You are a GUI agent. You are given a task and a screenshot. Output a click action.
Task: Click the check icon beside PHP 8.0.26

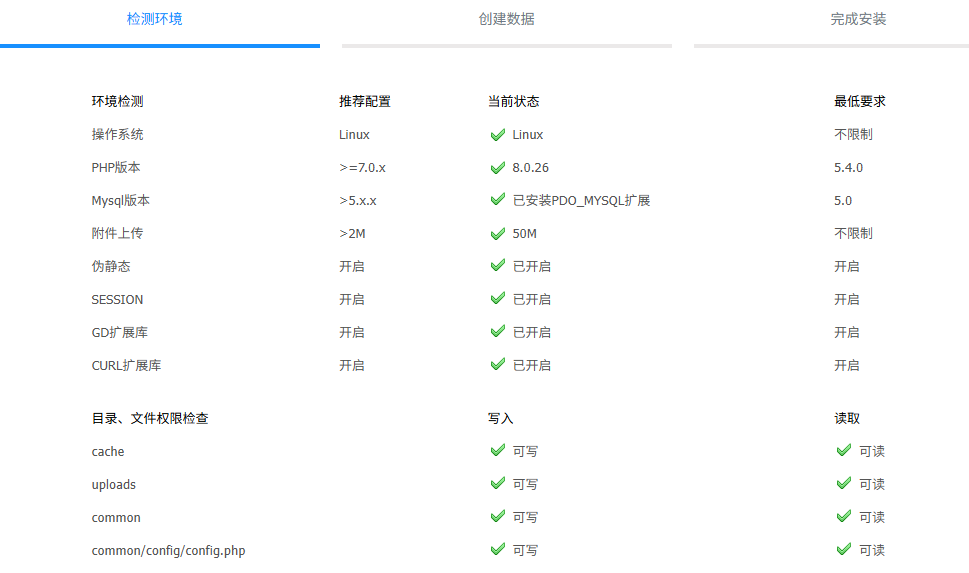pos(497,167)
